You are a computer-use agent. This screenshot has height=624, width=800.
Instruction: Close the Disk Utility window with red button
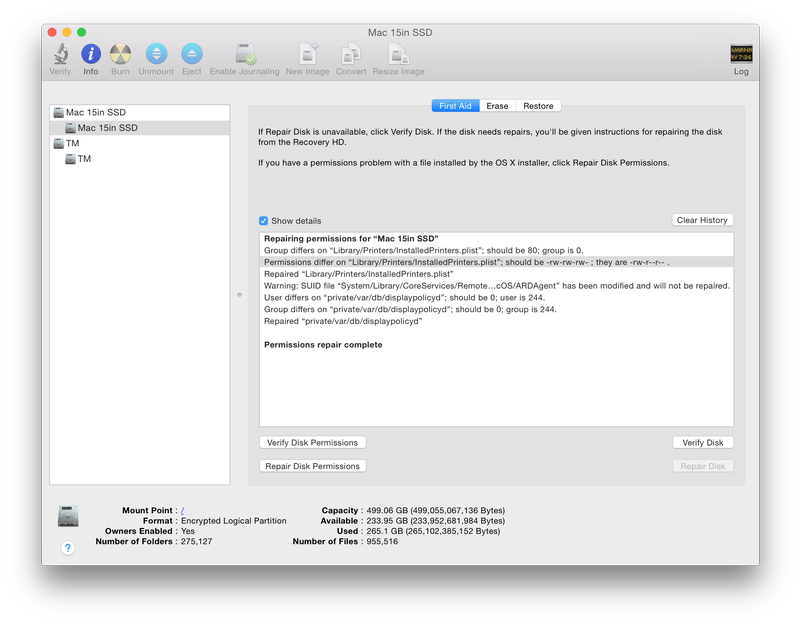(x=52, y=32)
